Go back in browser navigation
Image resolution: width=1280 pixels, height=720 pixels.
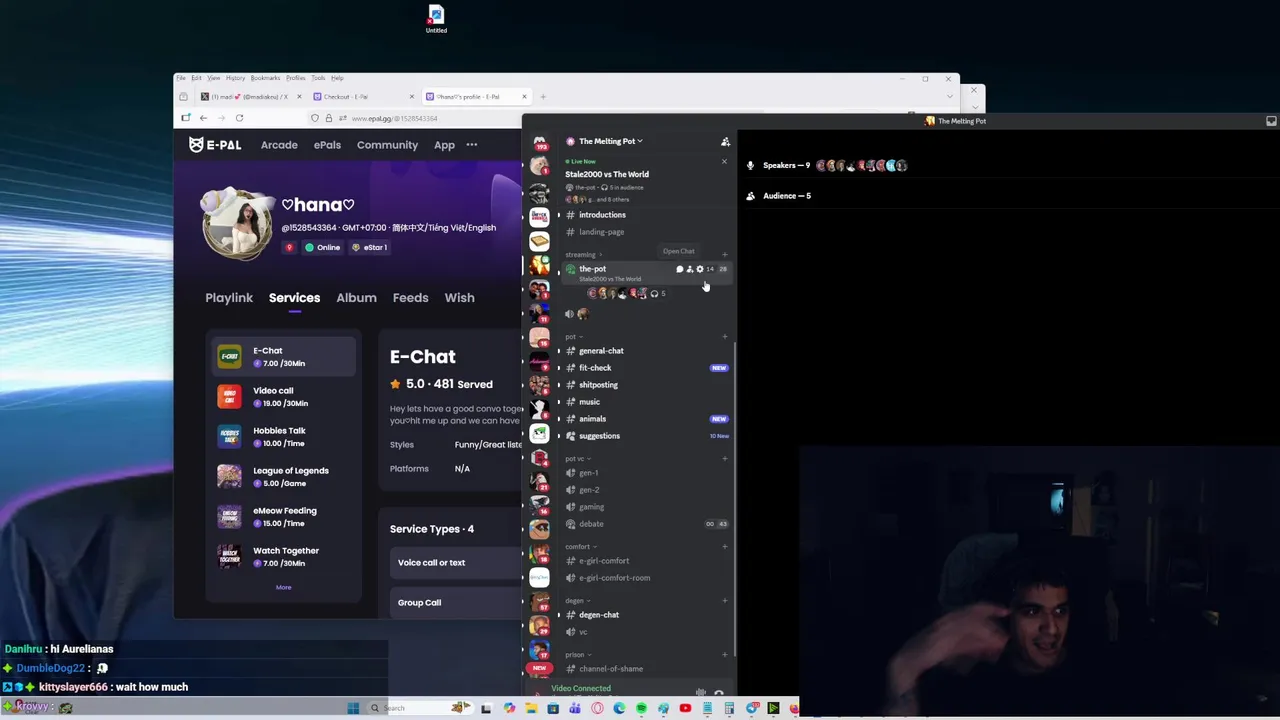pyautogui.click(x=203, y=118)
